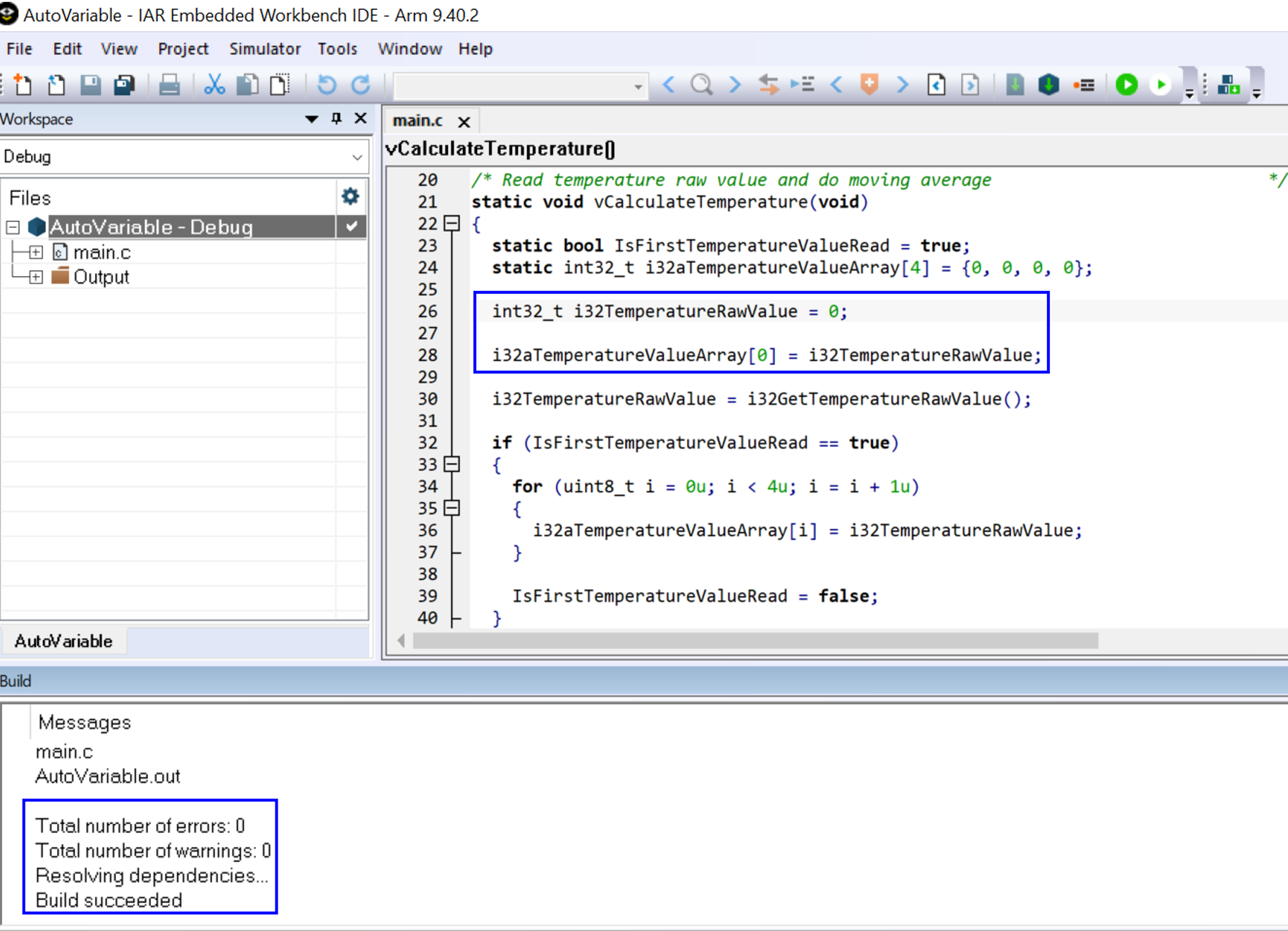
Task: Open the Project menu
Action: click(183, 49)
